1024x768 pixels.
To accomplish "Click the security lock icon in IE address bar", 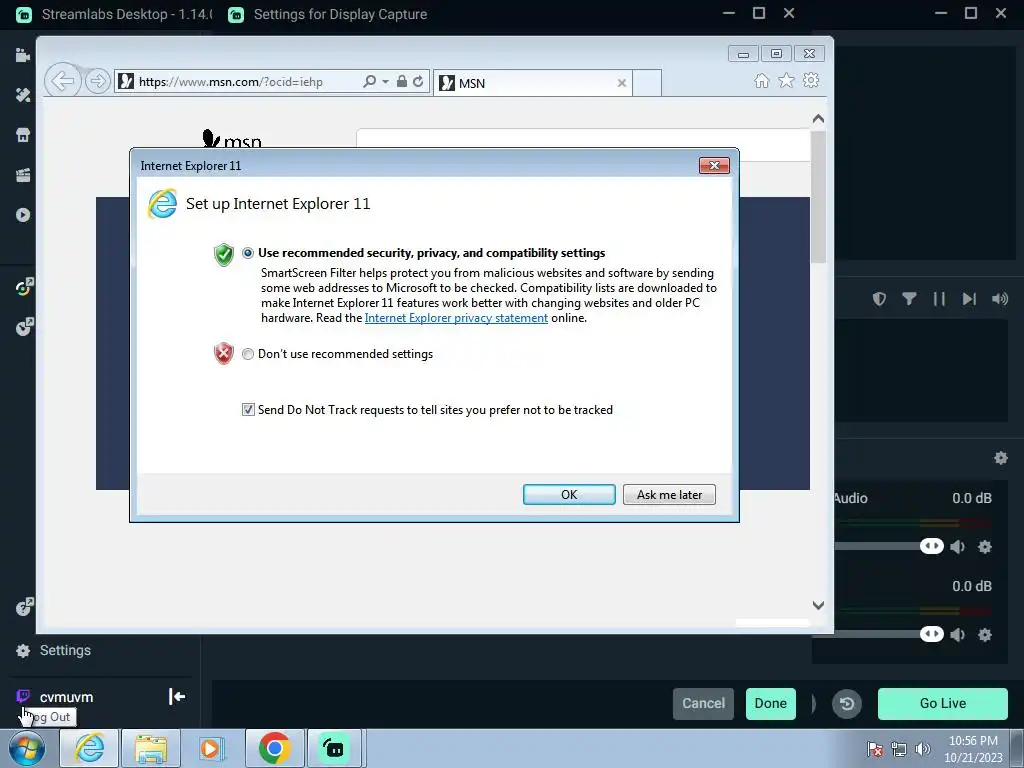I will pyautogui.click(x=402, y=82).
